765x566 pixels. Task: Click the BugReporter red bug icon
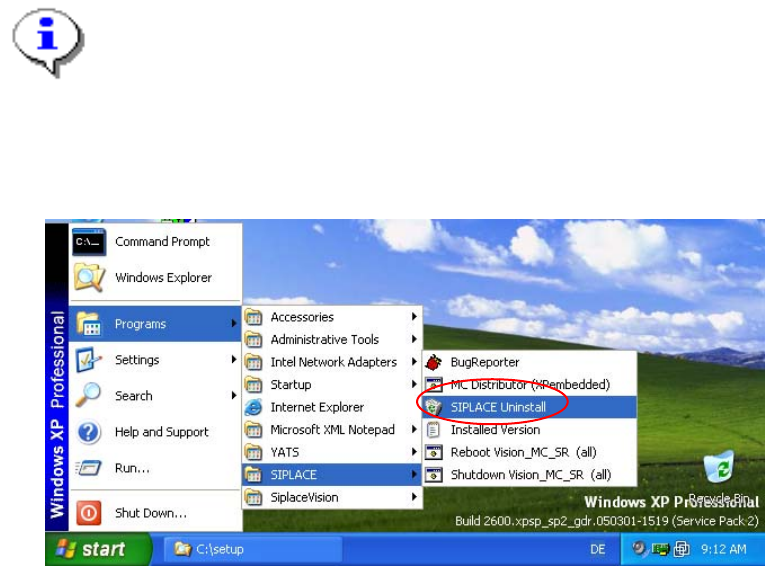[434, 363]
